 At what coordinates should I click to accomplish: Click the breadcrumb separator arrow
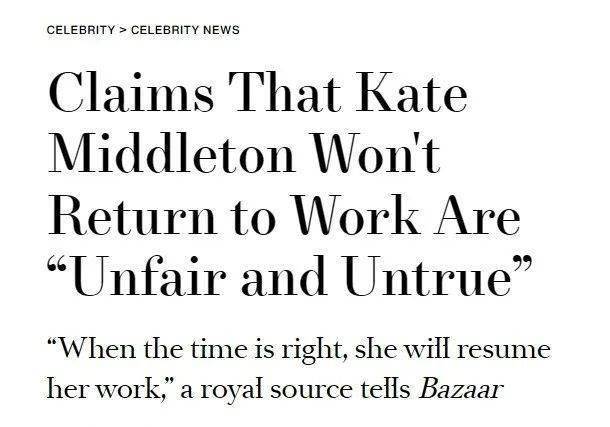[123, 30]
